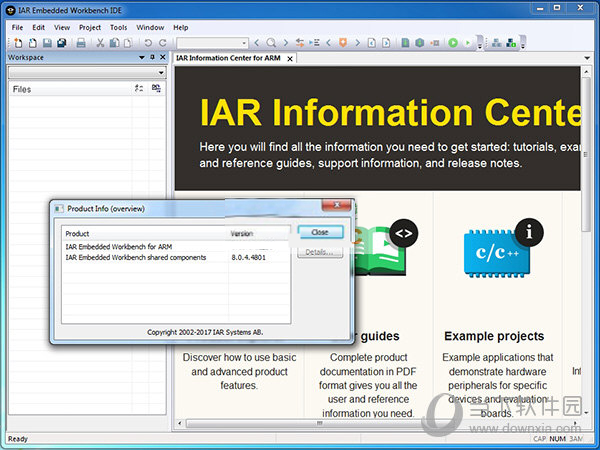This screenshot has width=600, height=450.
Task: Click the Find magnifier icon
Action: pyautogui.click(x=271, y=43)
